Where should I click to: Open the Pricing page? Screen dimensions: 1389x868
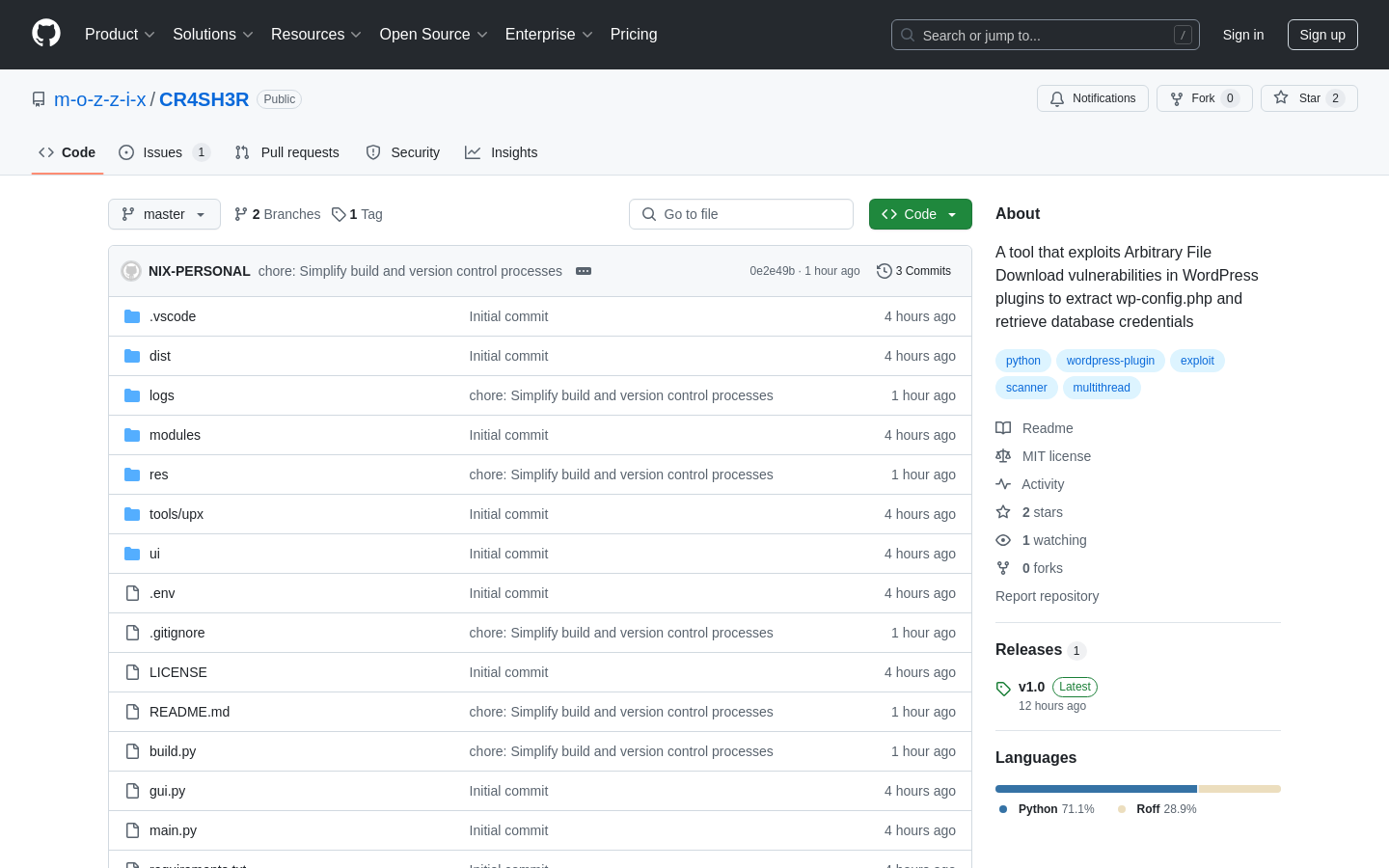pos(634,35)
